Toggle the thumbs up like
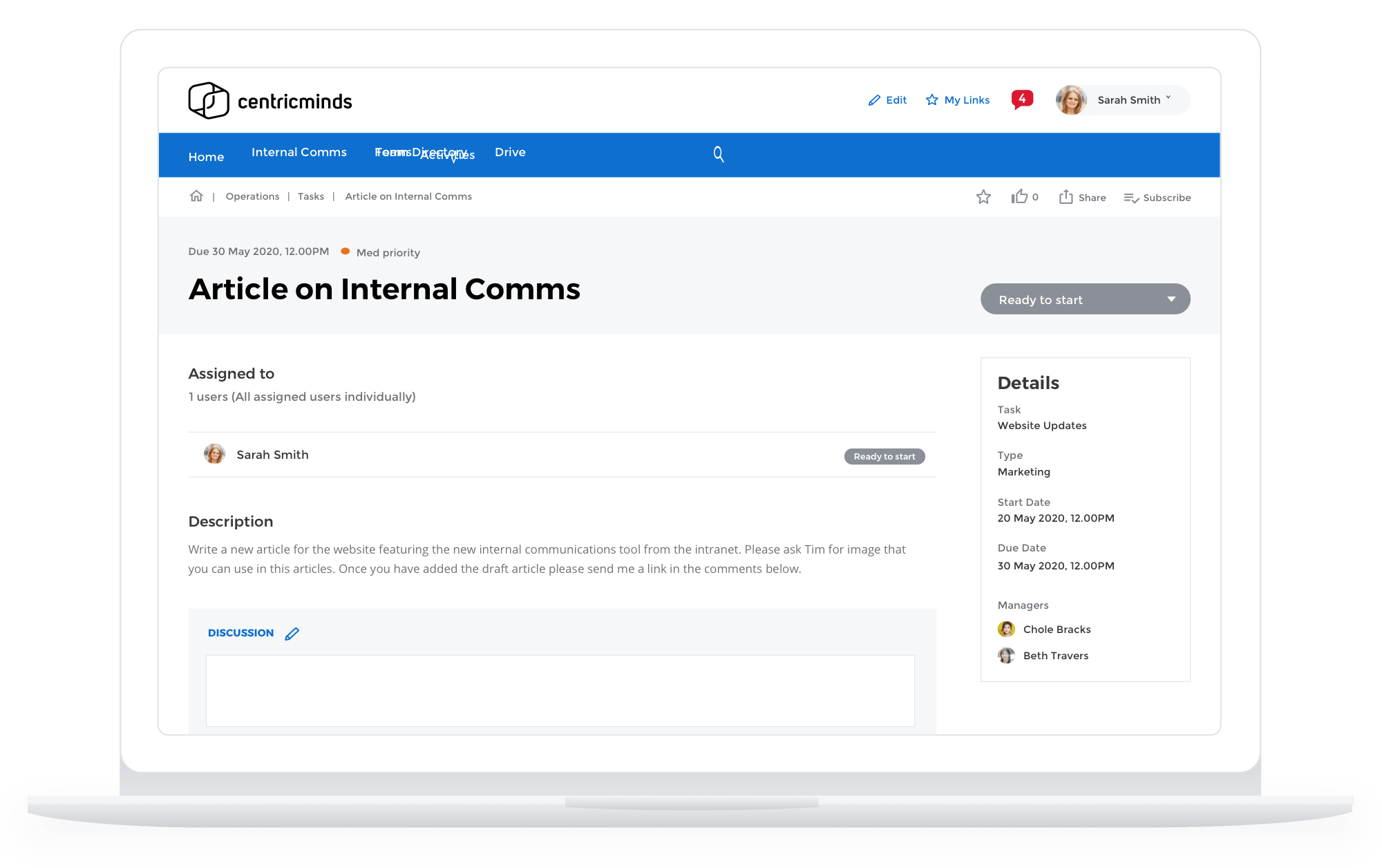 [x=1019, y=197]
